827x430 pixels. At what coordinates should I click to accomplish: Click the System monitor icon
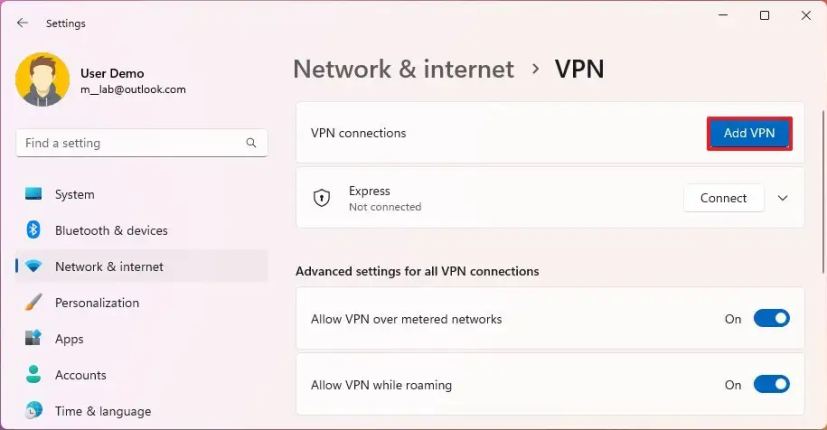(34, 194)
